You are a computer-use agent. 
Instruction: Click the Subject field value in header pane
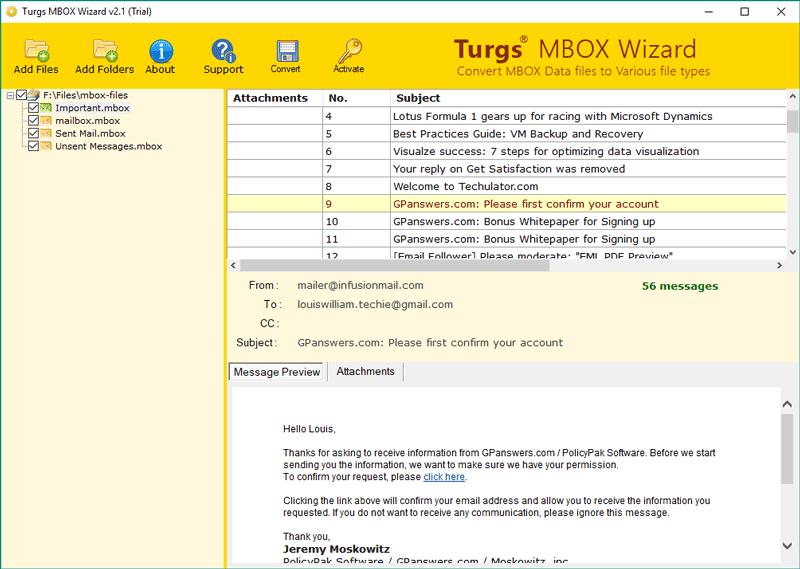pos(430,342)
